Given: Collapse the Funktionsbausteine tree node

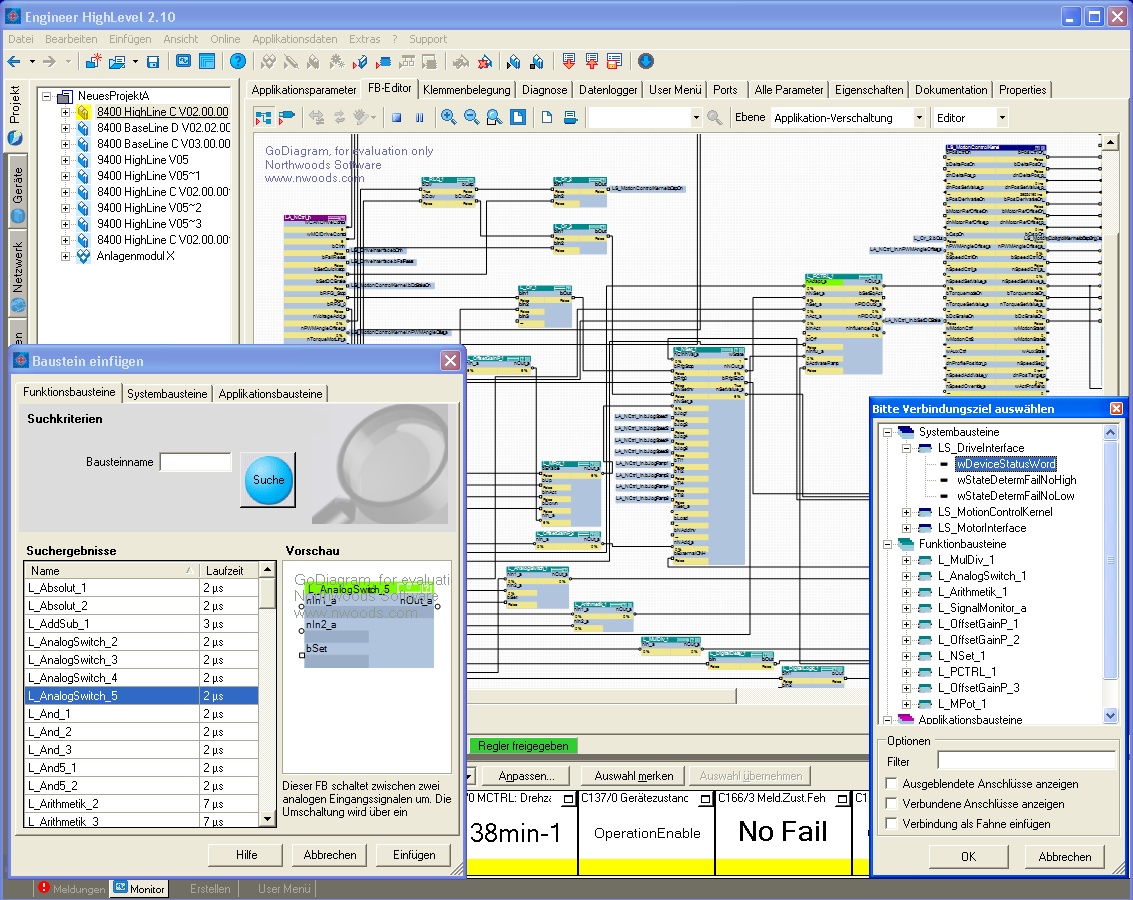Looking at the screenshot, I should point(887,544).
